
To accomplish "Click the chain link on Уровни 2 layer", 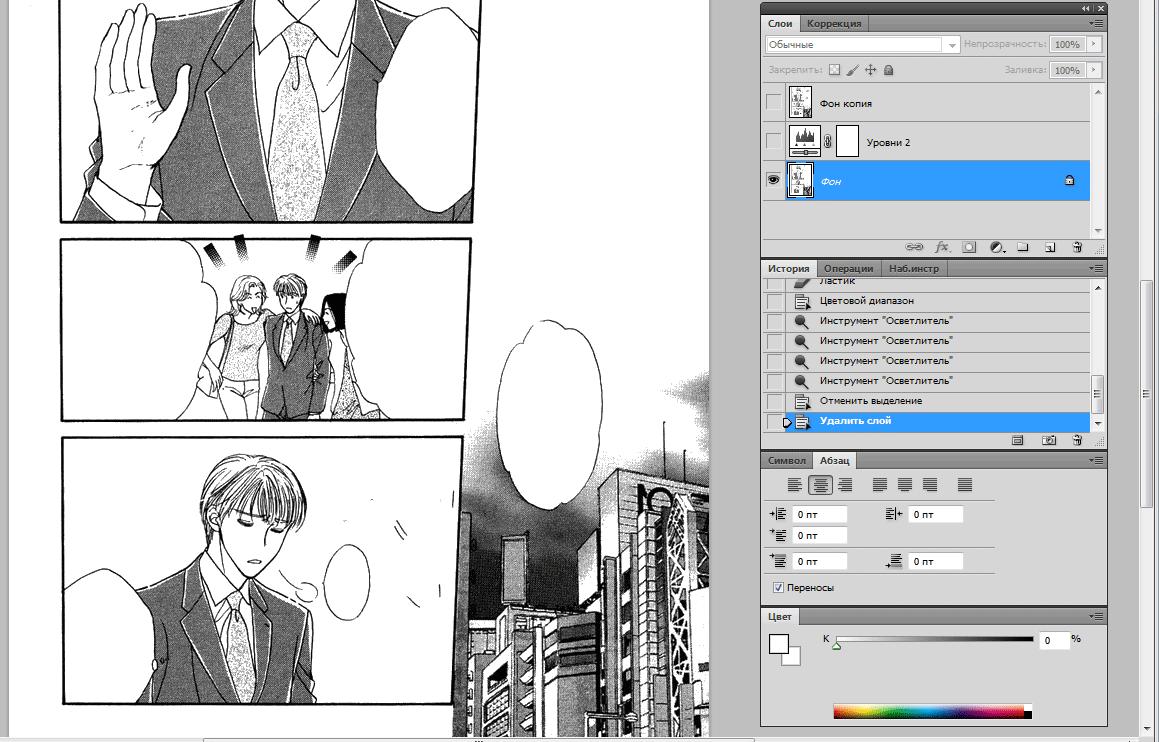I will (827, 142).
